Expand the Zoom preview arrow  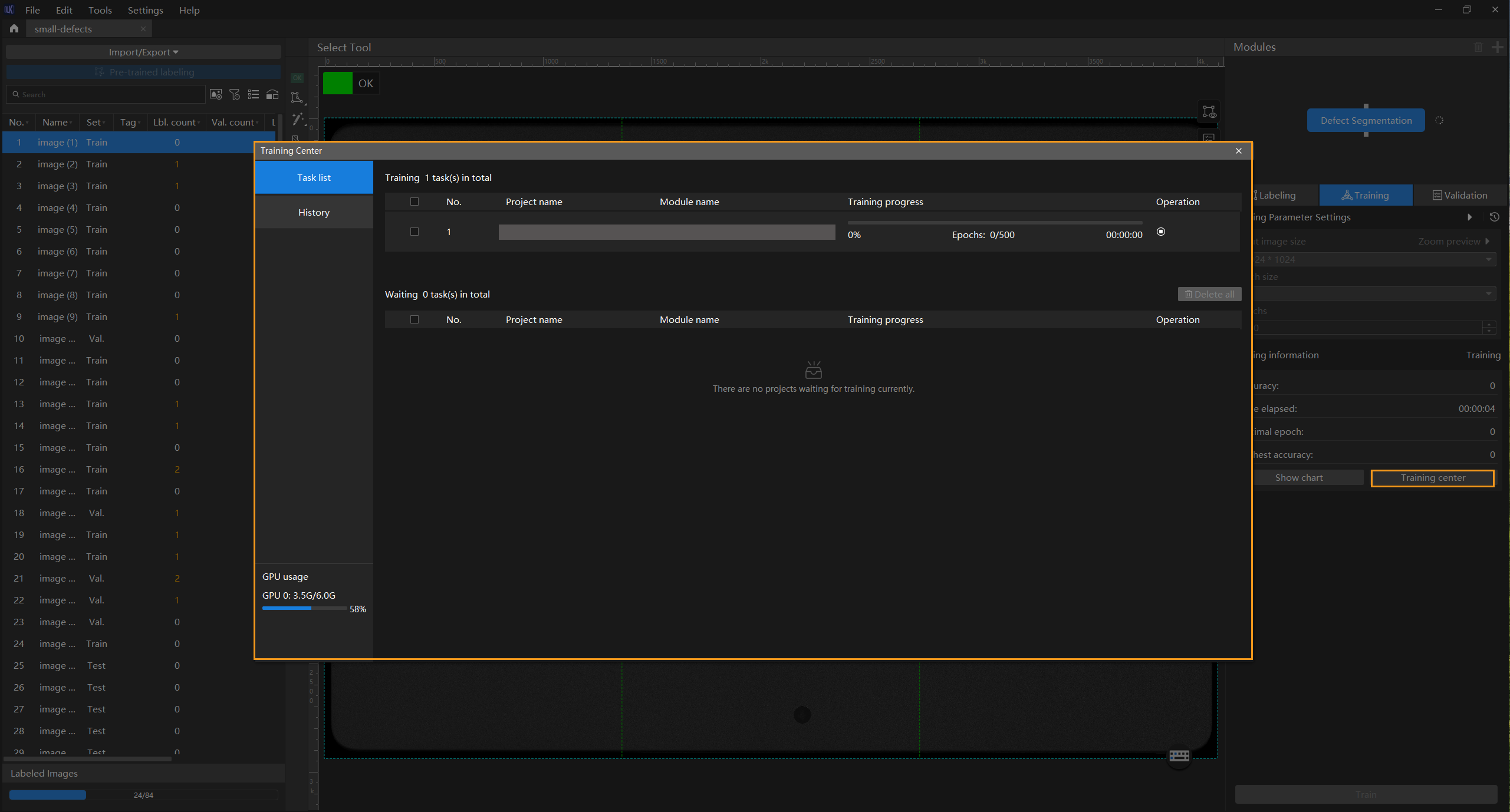click(1488, 242)
